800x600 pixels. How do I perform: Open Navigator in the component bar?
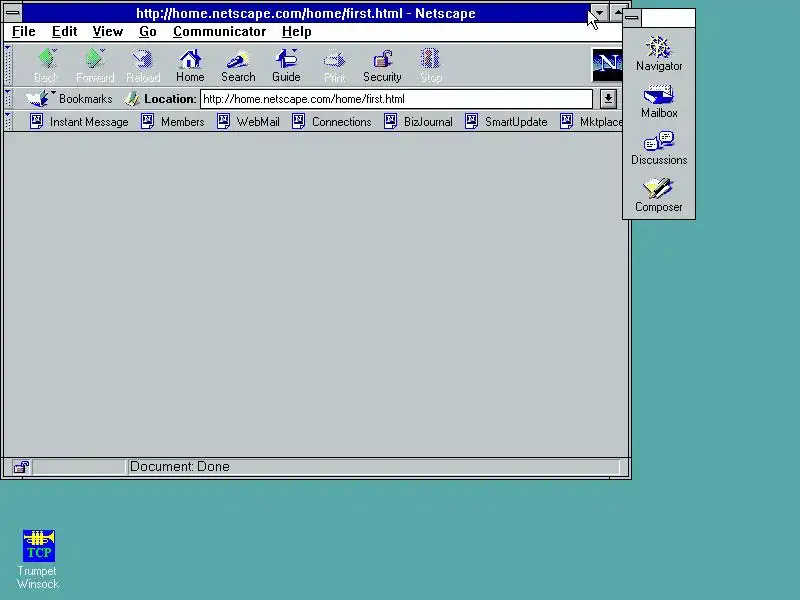[659, 54]
